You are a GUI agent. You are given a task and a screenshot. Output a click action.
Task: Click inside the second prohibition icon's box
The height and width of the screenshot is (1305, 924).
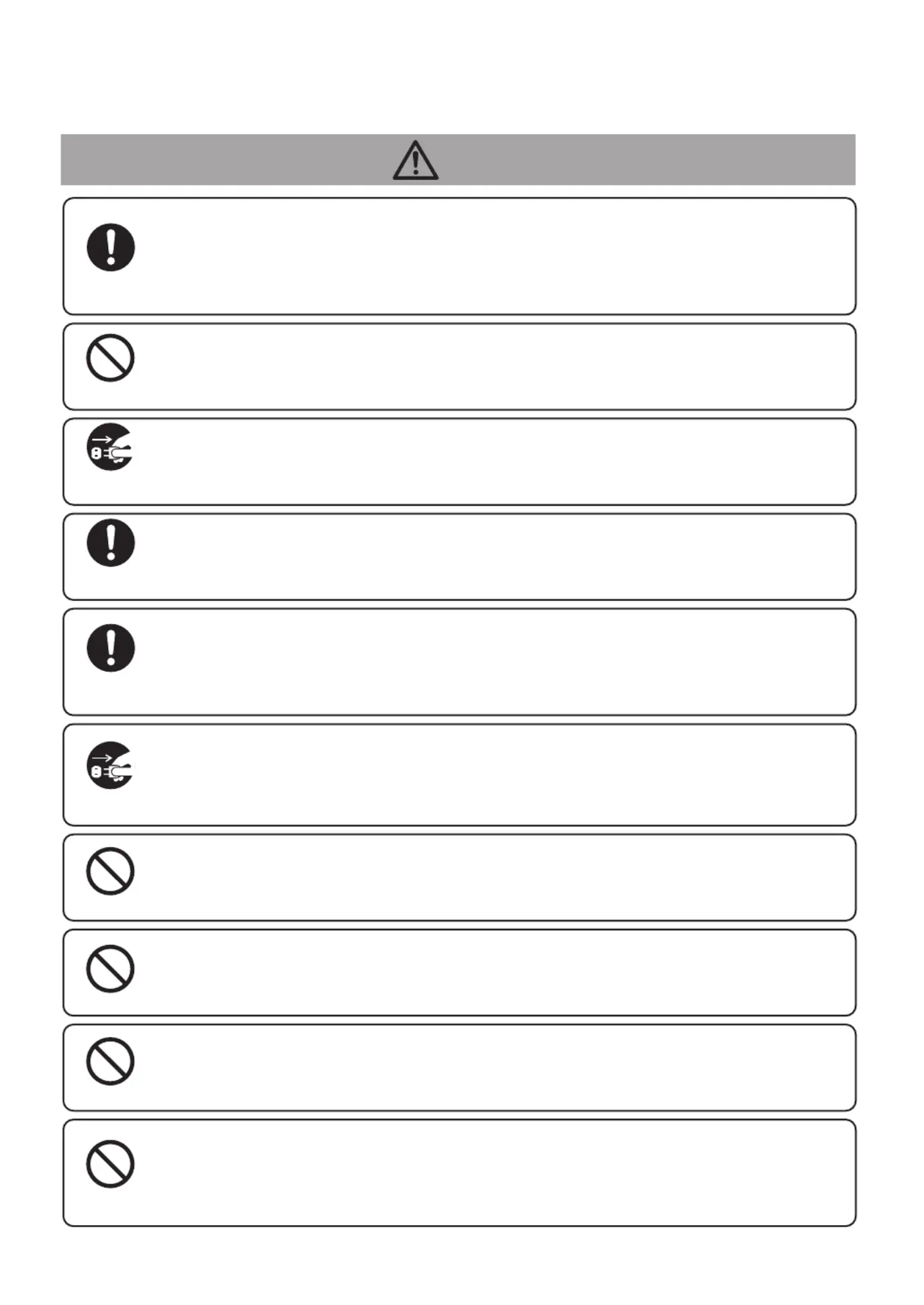[459, 878]
